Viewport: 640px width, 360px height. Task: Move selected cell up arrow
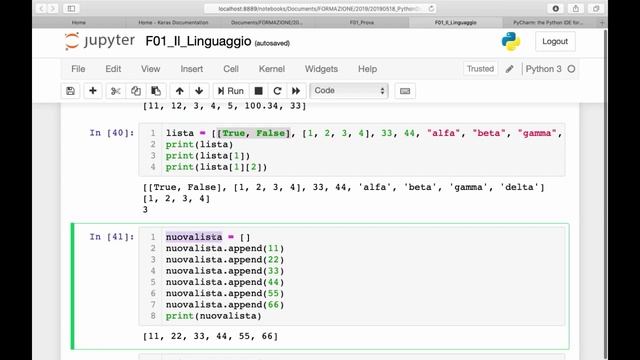point(180,91)
